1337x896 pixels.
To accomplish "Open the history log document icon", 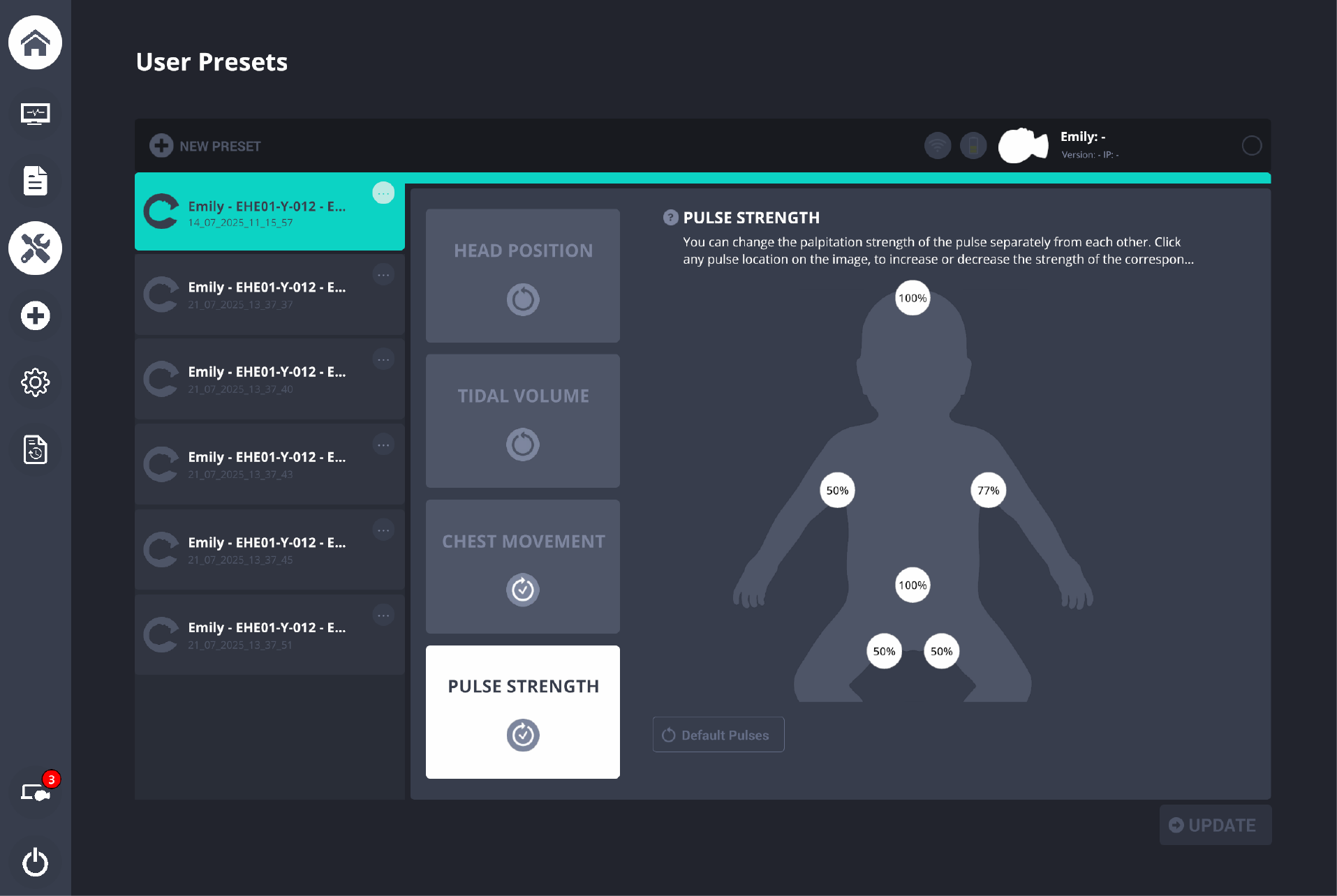I will (x=35, y=450).
